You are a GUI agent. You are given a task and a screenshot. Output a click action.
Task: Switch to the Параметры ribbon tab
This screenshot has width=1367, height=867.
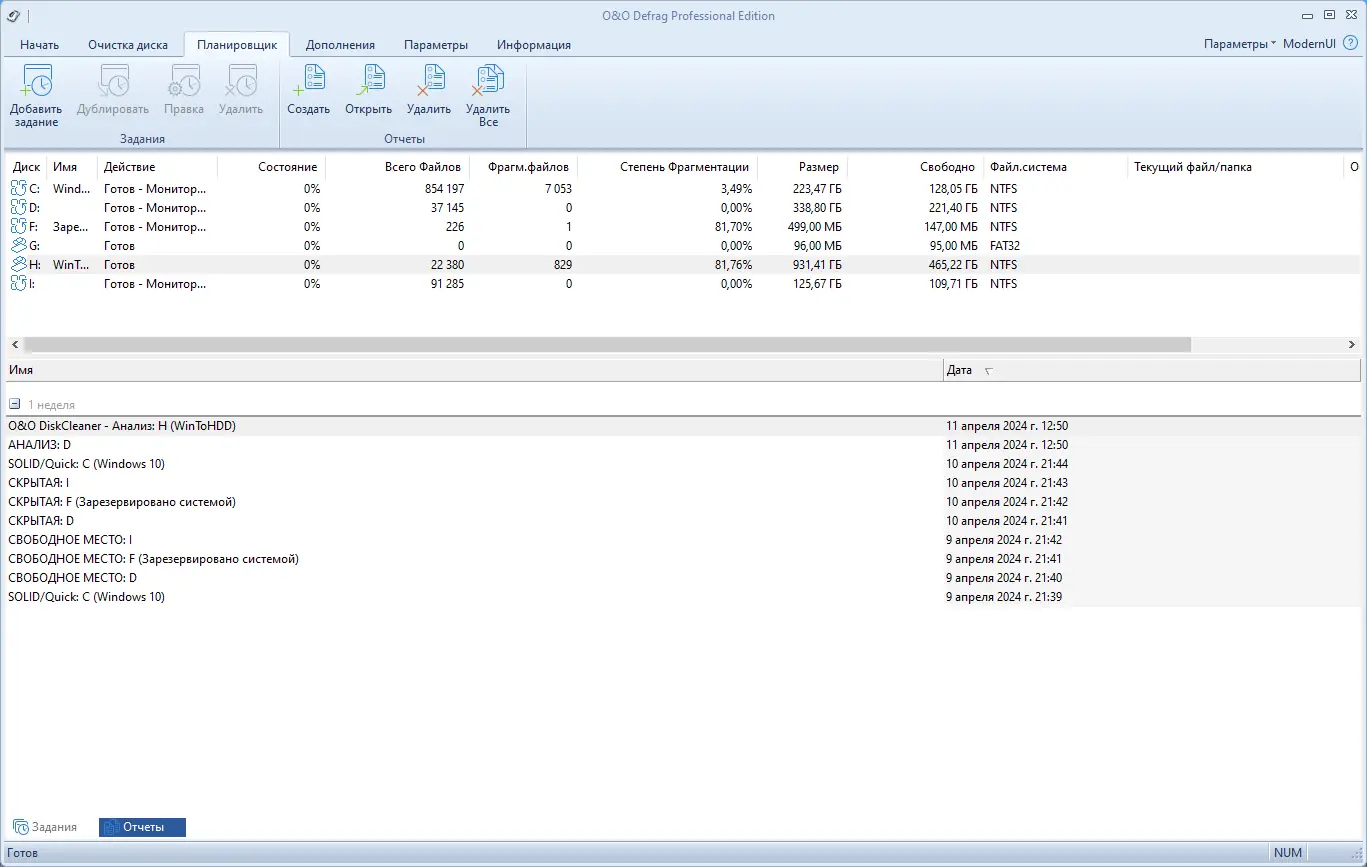[x=436, y=45]
